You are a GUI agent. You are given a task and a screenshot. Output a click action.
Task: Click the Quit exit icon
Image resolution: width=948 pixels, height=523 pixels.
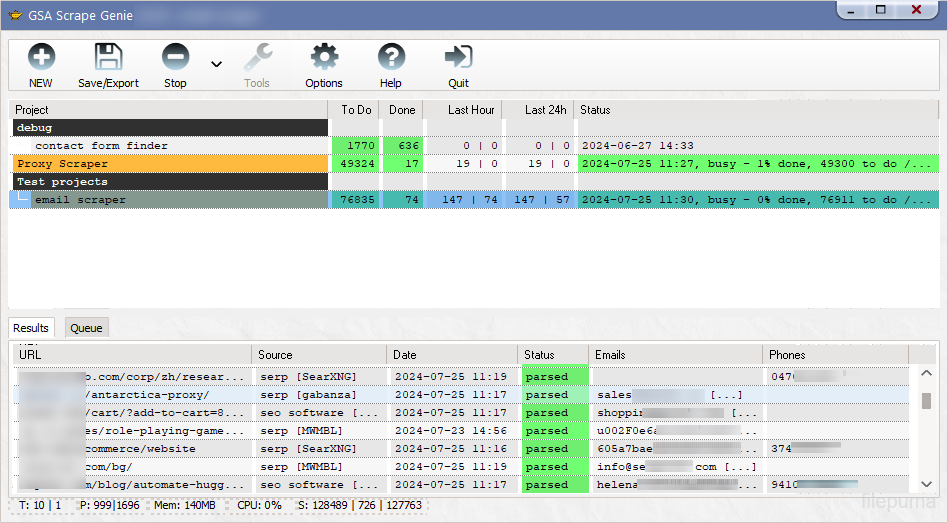point(458,57)
